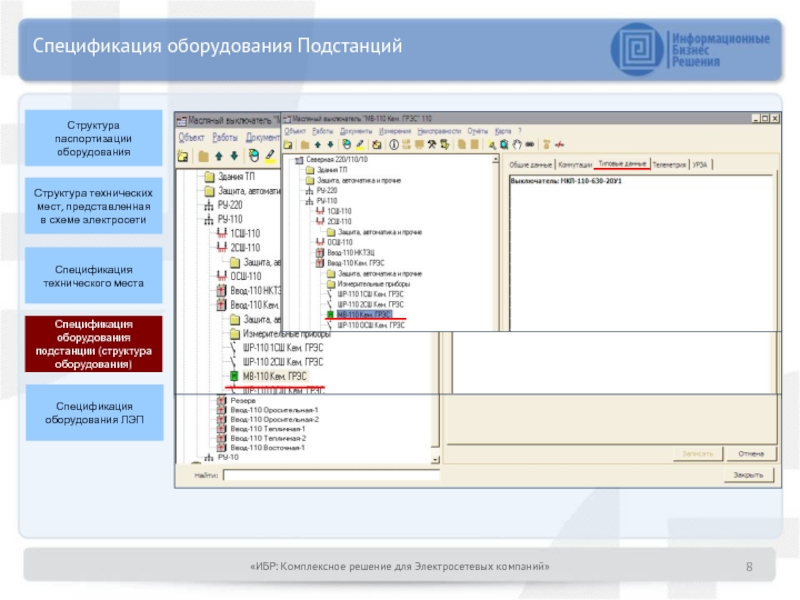This screenshot has height=600, width=800.
Task: Switch to Общие данные tab
Action: (531, 165)
